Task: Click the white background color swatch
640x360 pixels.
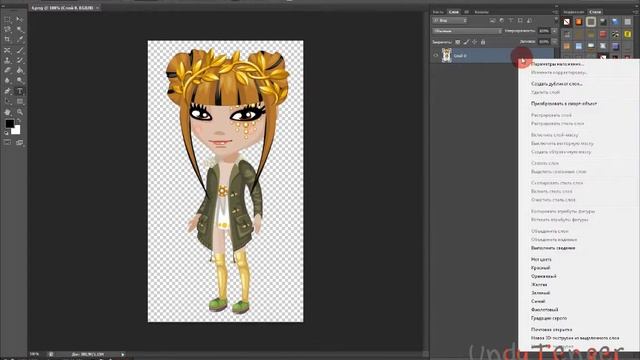Action: (17, 131)
